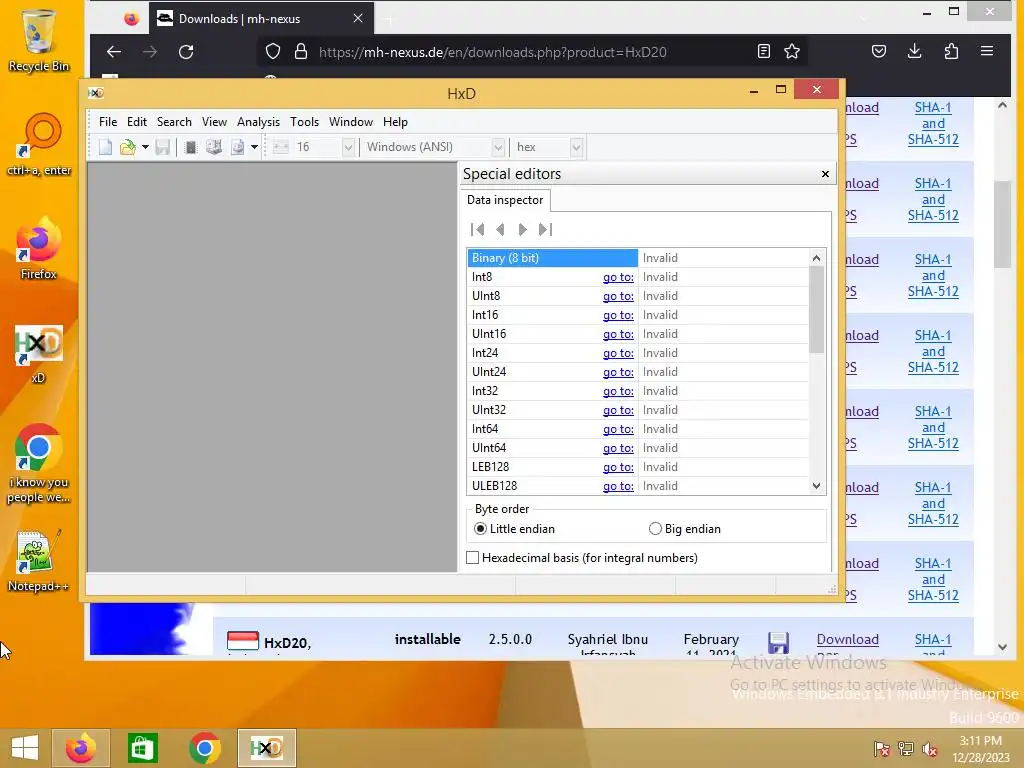
Task: Click the Open file folder icon
Action: tap(127, 147)
